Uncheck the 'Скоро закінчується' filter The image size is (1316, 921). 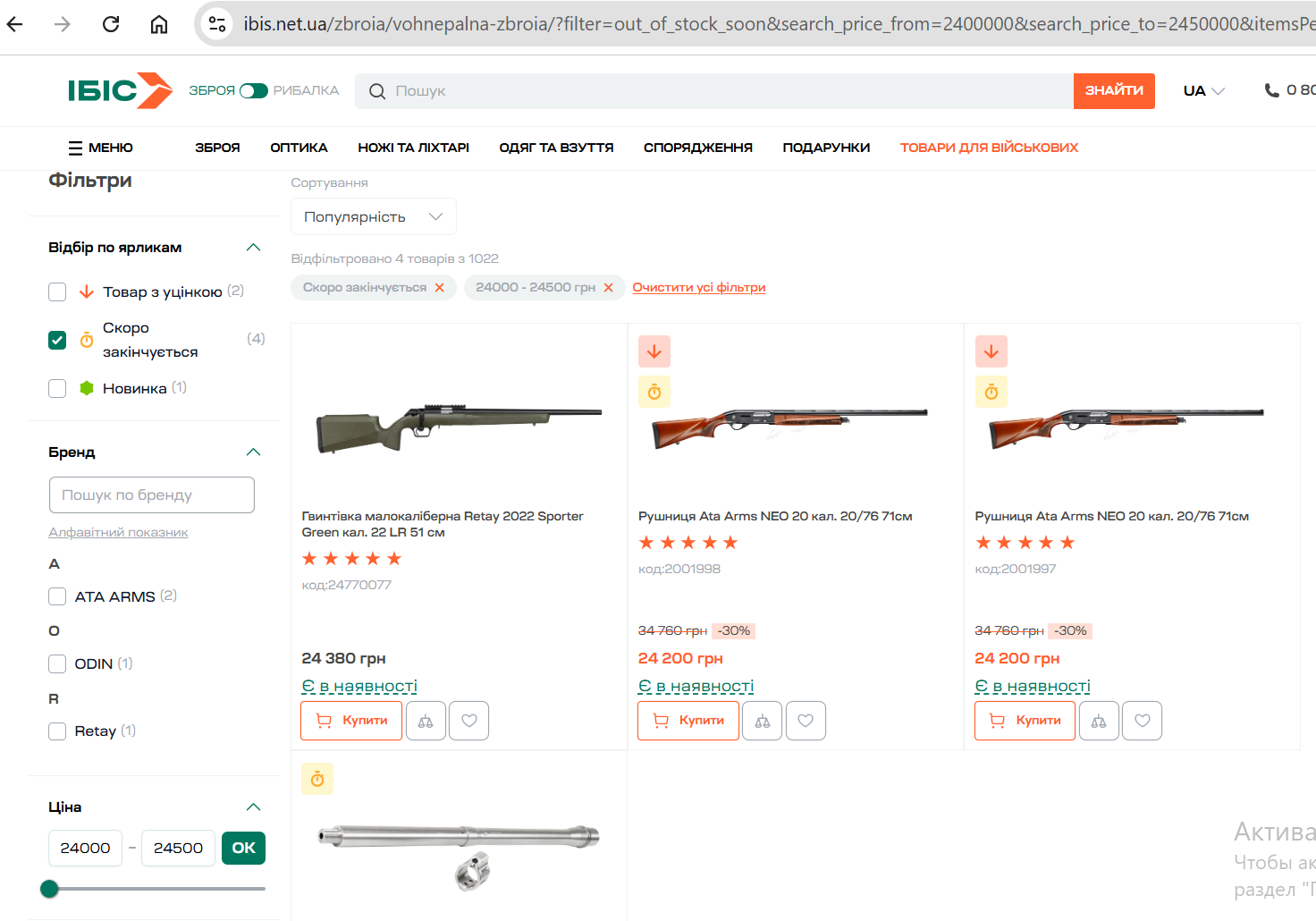click(57, 340)
